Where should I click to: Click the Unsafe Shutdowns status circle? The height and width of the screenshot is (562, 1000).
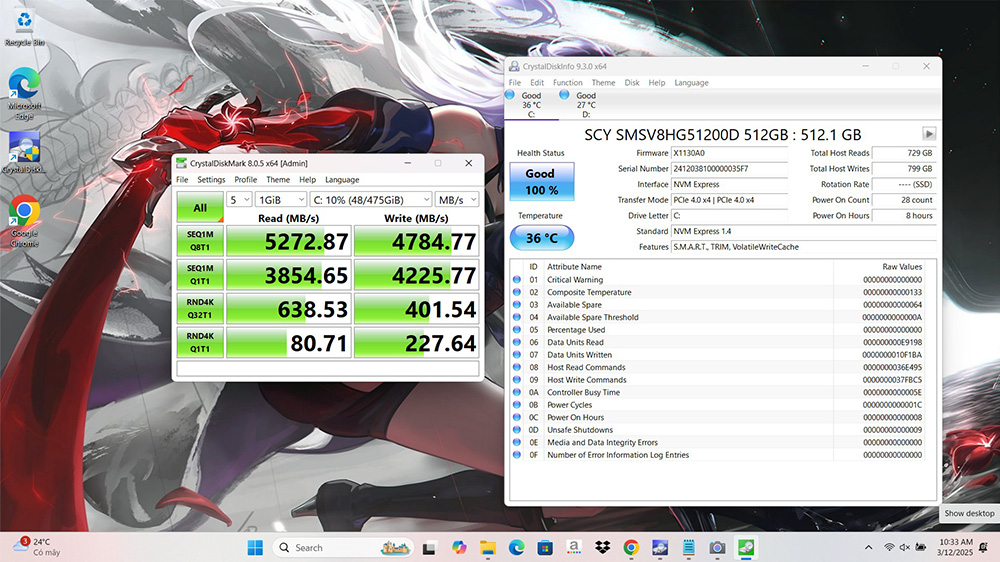coord(517,430)
